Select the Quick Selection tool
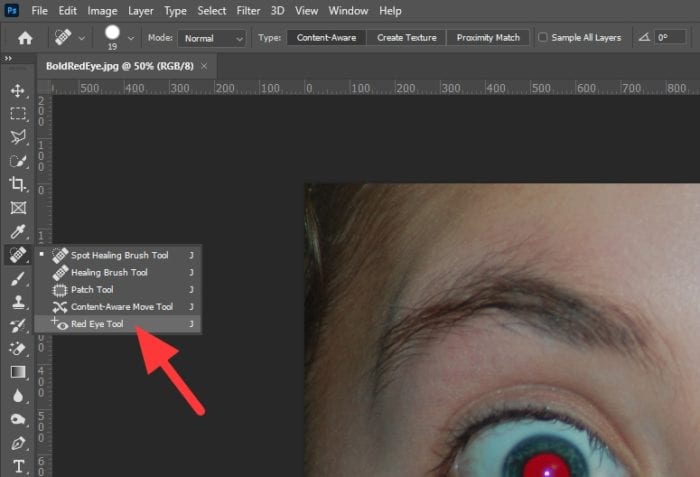 18,161
